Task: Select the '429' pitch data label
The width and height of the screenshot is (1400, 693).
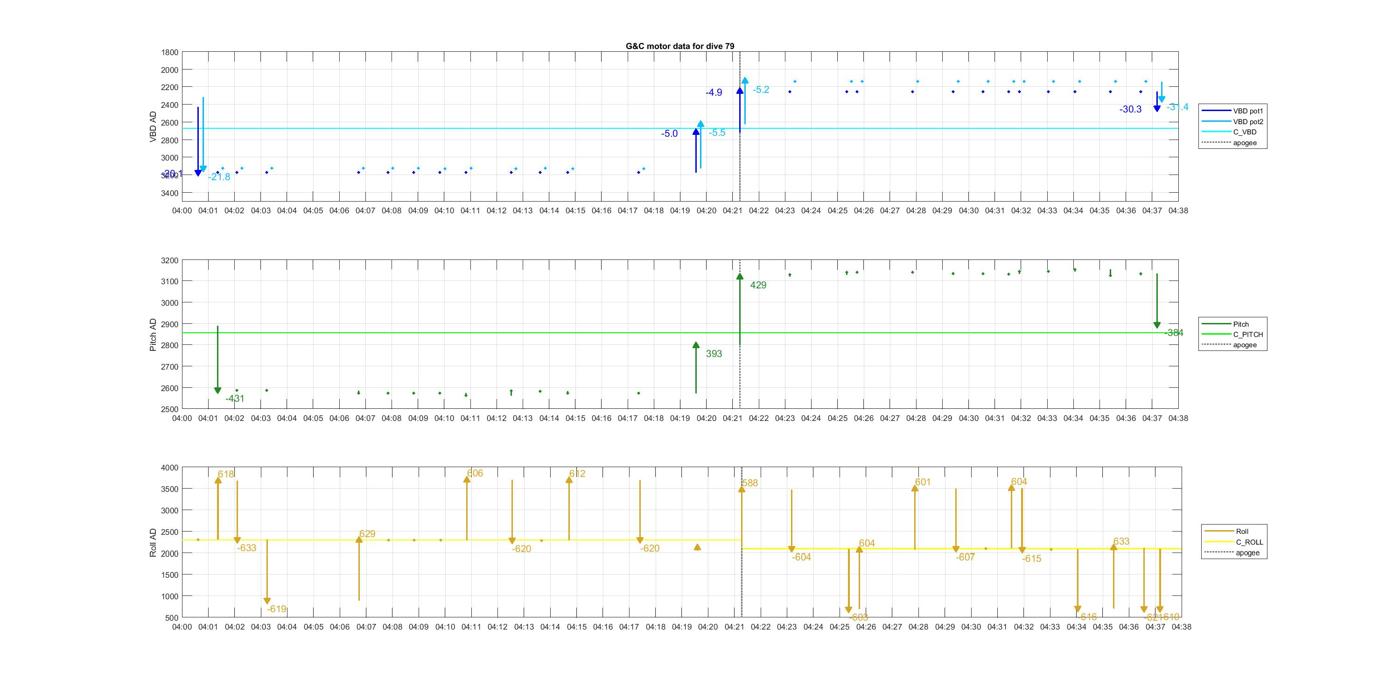Action: tap(758, 286)
